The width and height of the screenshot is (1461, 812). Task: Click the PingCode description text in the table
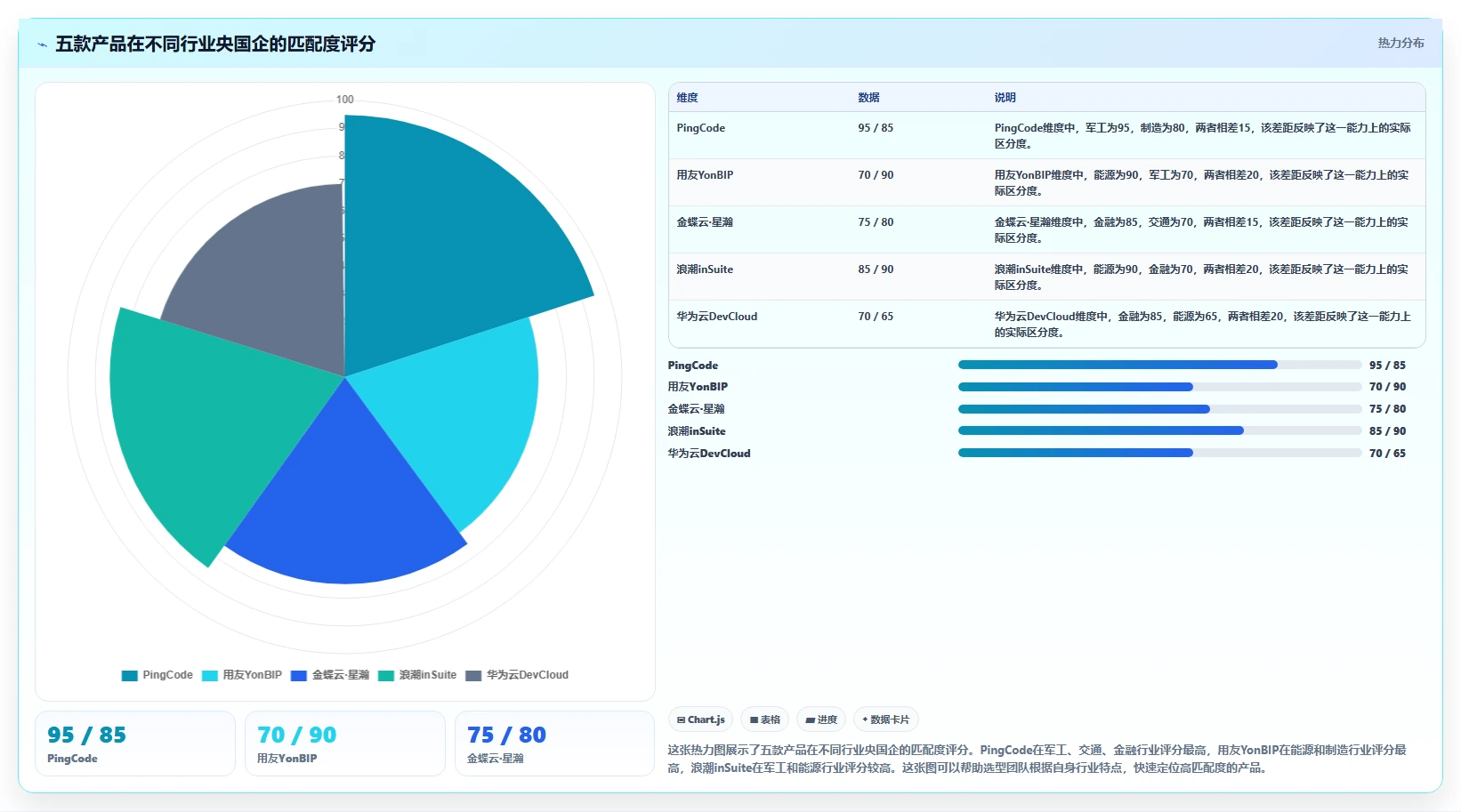(x=1202, y=136)
